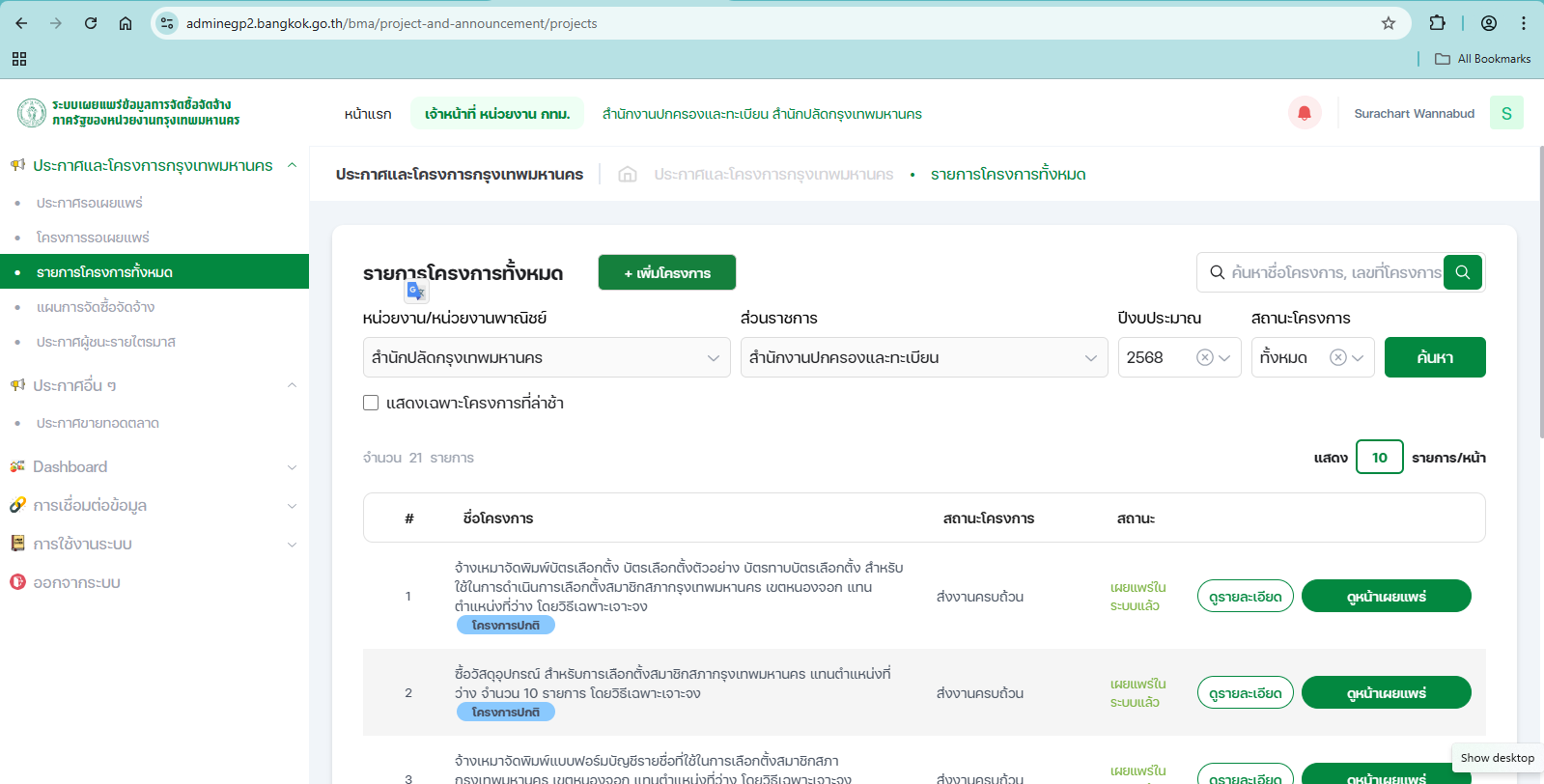
Task: Click the Bangkok e-GP system logo
Action: (128, 112)
